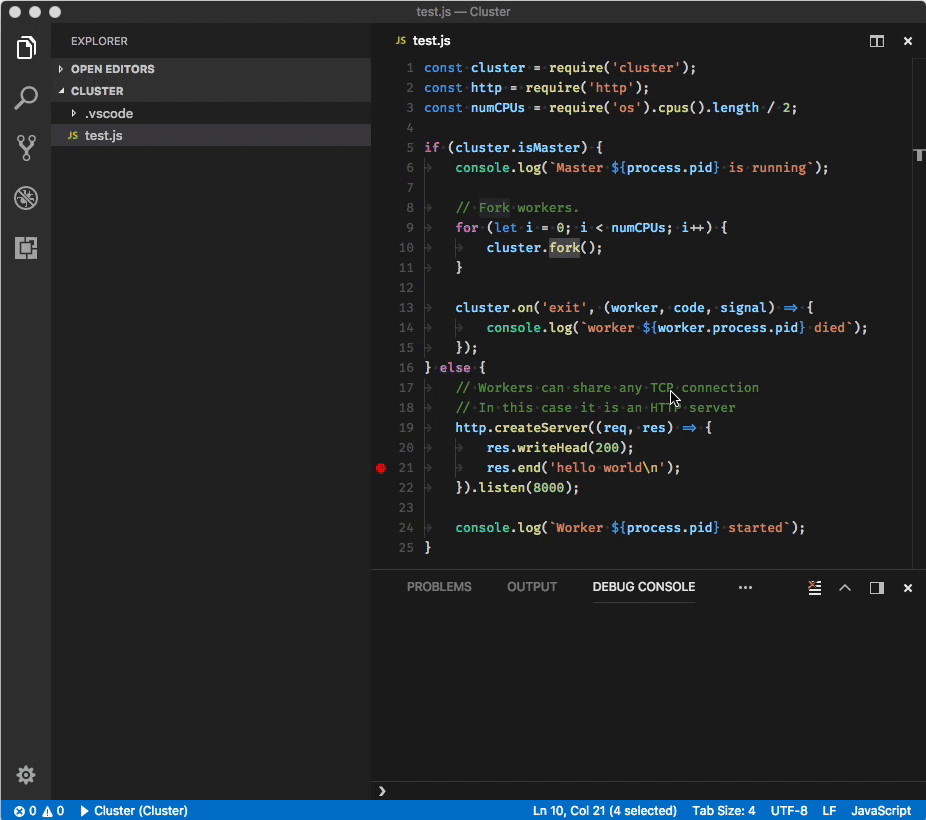Open more panel actions with ellipsis
The height and width of the screenshot is (820, 926).
coord(745,588)
